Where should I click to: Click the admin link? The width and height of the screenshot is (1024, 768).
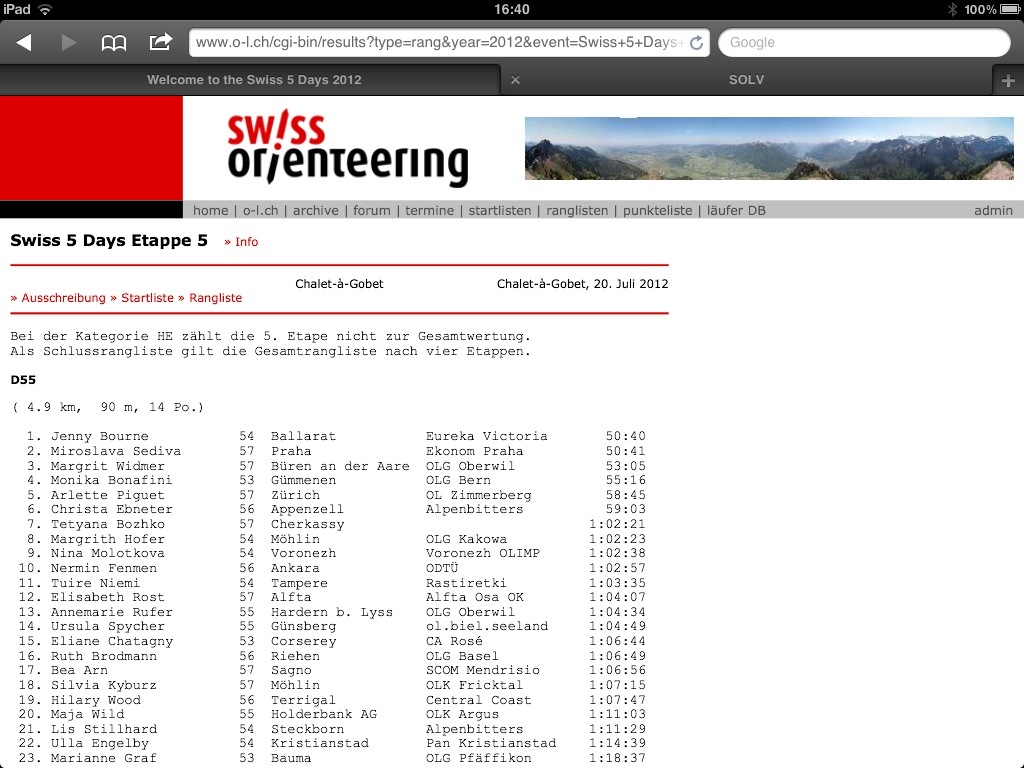[x=993, y=210]
